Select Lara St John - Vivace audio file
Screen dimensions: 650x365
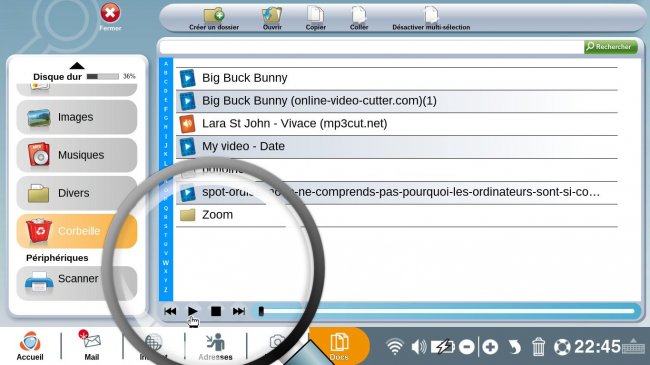click(x=397, y=124)
